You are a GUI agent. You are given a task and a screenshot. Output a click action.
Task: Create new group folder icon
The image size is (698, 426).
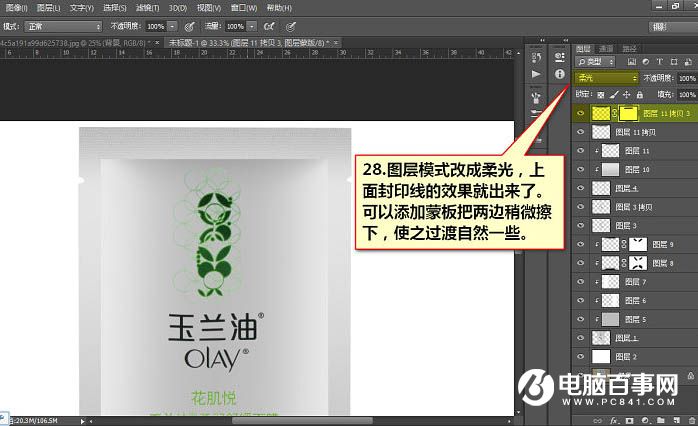[661, 420]
